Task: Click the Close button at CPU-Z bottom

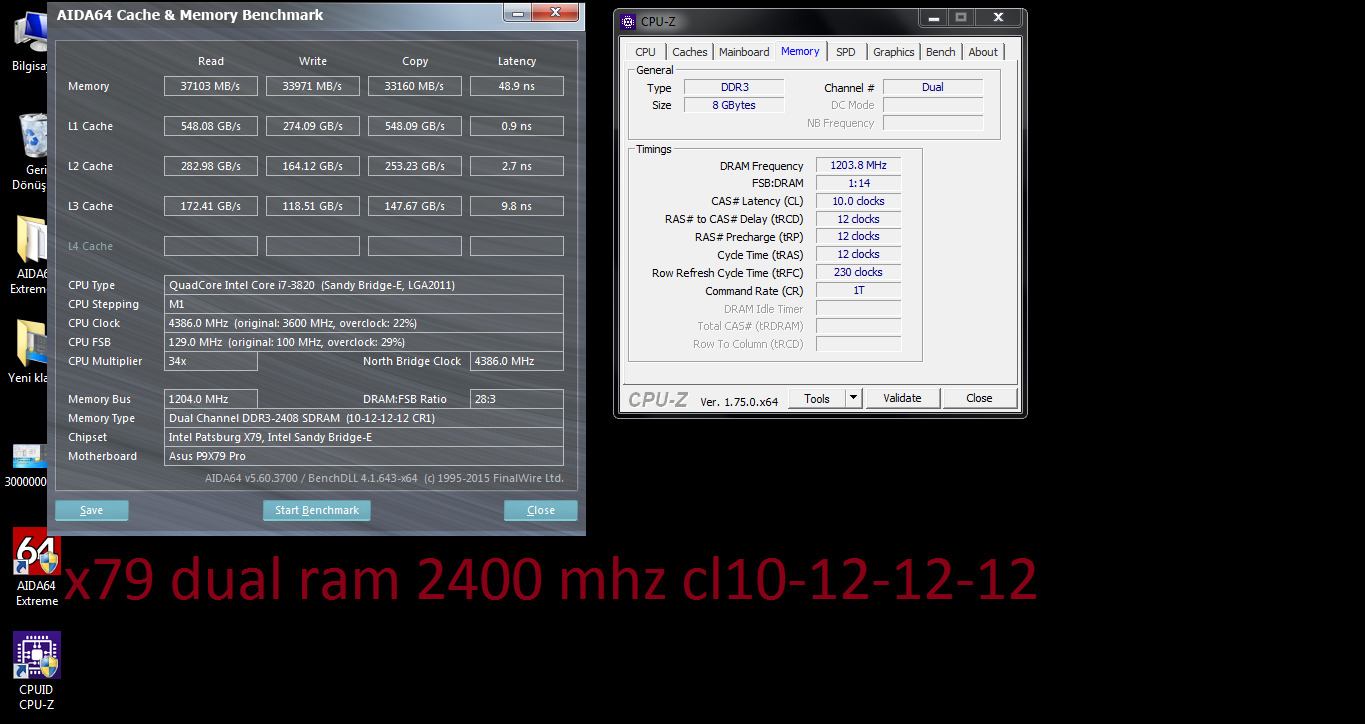Action: click(x=979, y=398)
